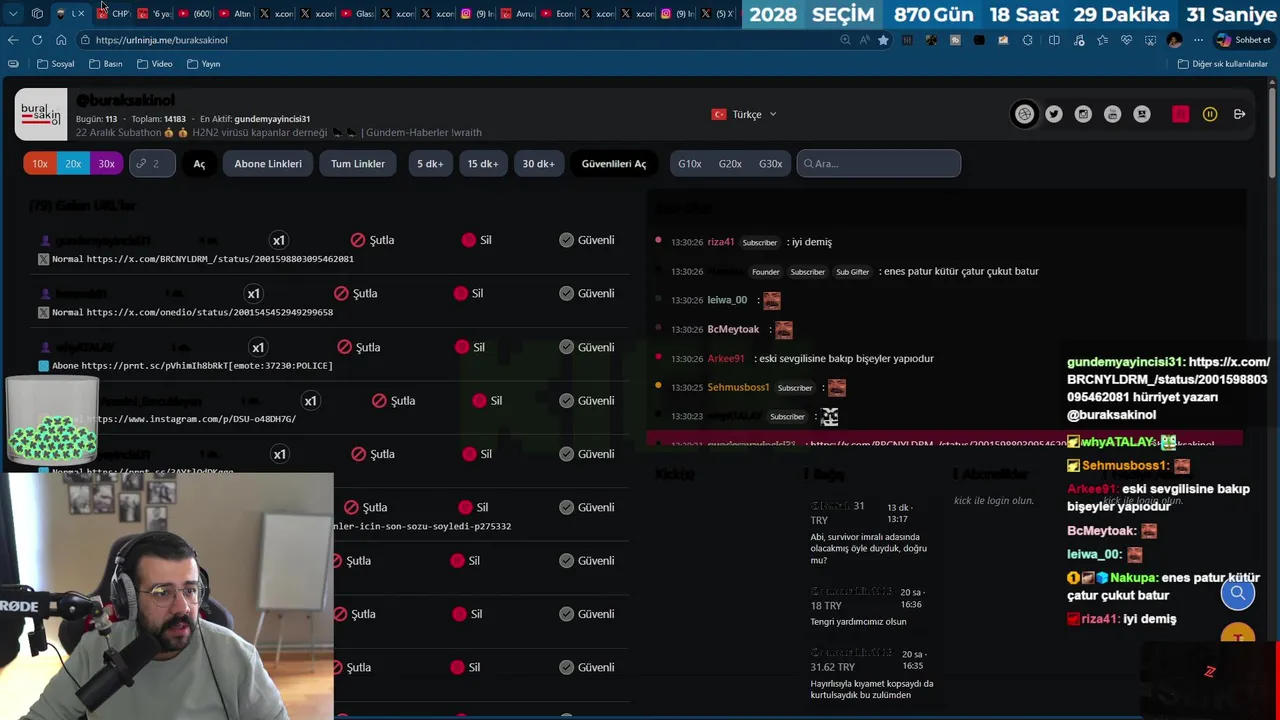Mark the onedio URL row as Güvenli

click(587, 293)
